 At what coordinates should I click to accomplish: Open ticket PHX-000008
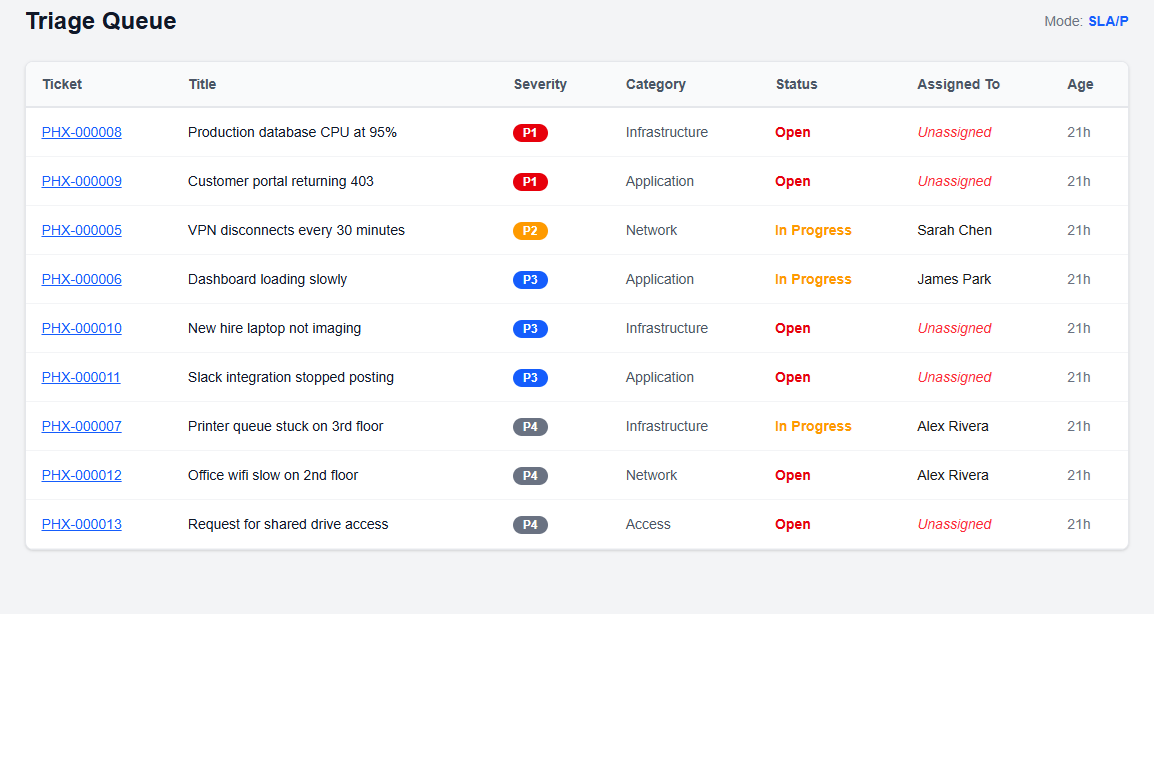coord(81,132)
